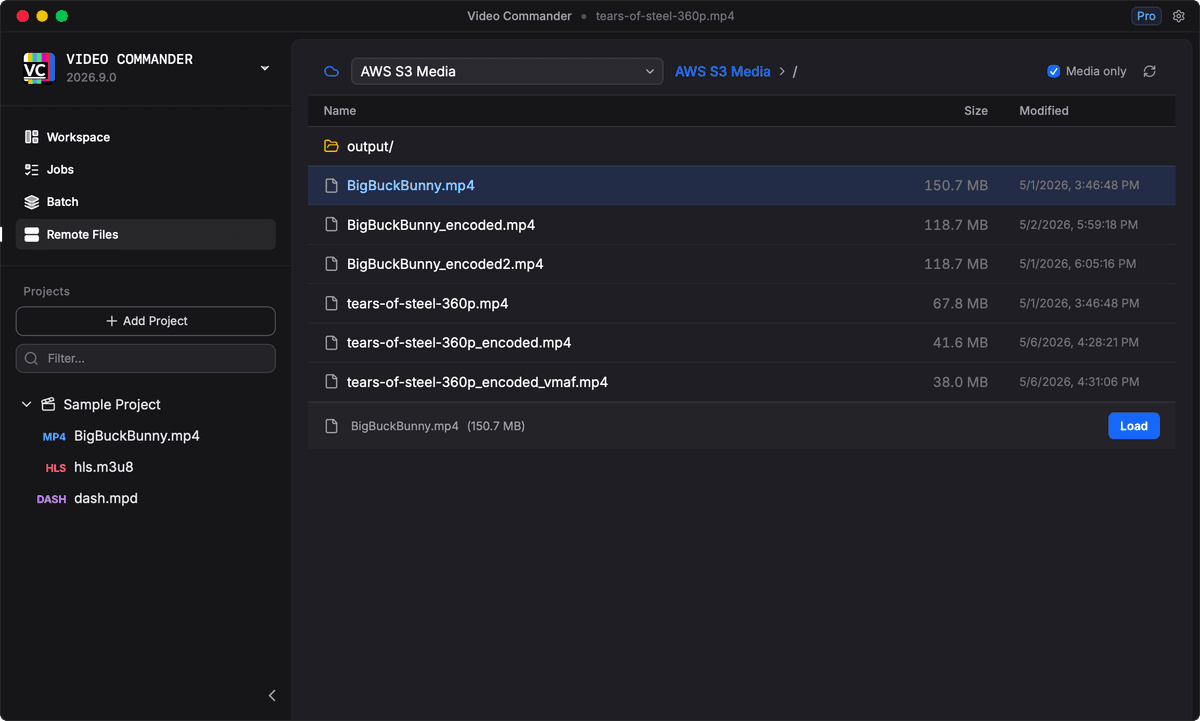
Task: Click the selected file summary in footer
Action: tap(438, 426)
